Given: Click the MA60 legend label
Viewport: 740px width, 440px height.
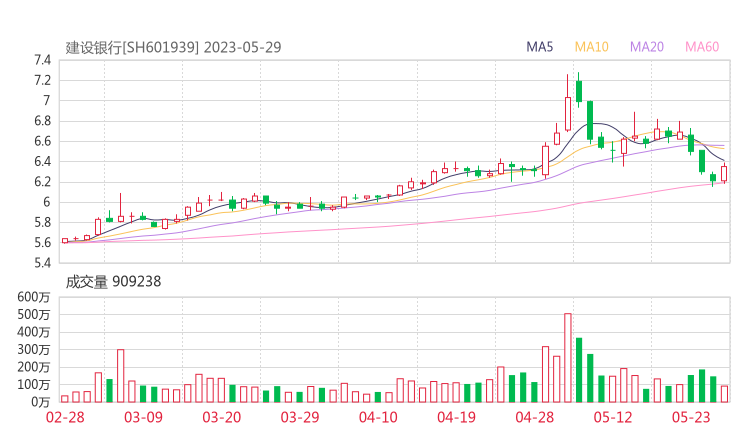Looking at the screenshot, I should pyautogui.click(x=702, y=47).
